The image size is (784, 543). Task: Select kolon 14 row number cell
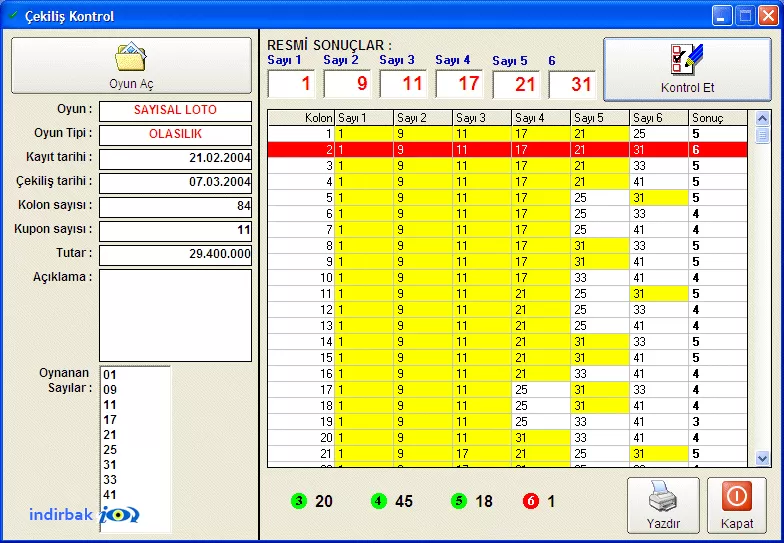pyautogui.click(x=301, y=342)
